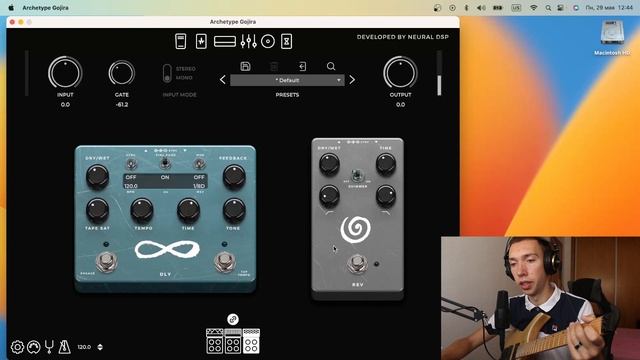640x360 pixels.
Task: Select the third amp icon at the bottom
Action: (251, 341)
